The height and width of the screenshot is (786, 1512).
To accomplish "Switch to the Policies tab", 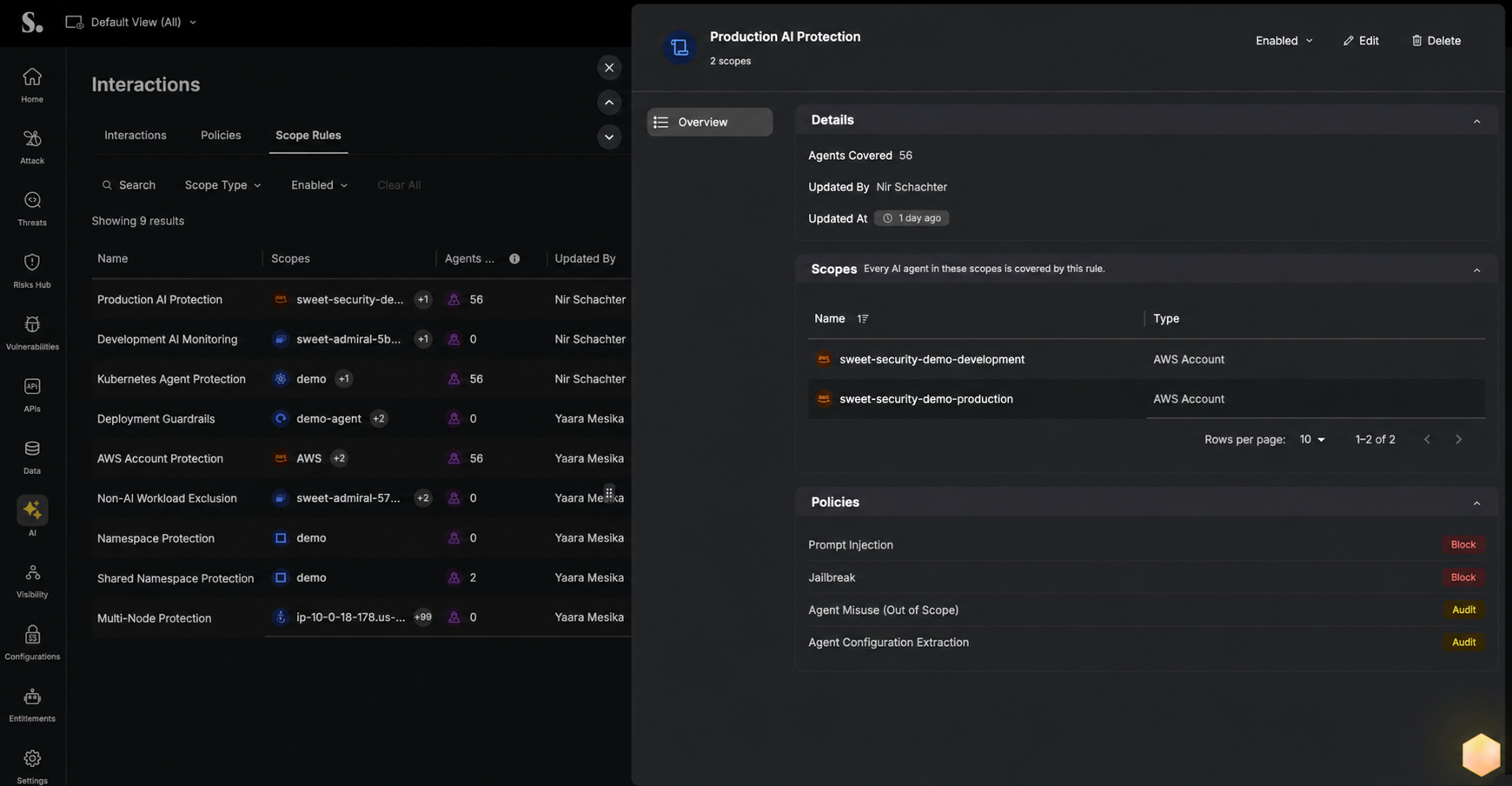I will (221, 136).
